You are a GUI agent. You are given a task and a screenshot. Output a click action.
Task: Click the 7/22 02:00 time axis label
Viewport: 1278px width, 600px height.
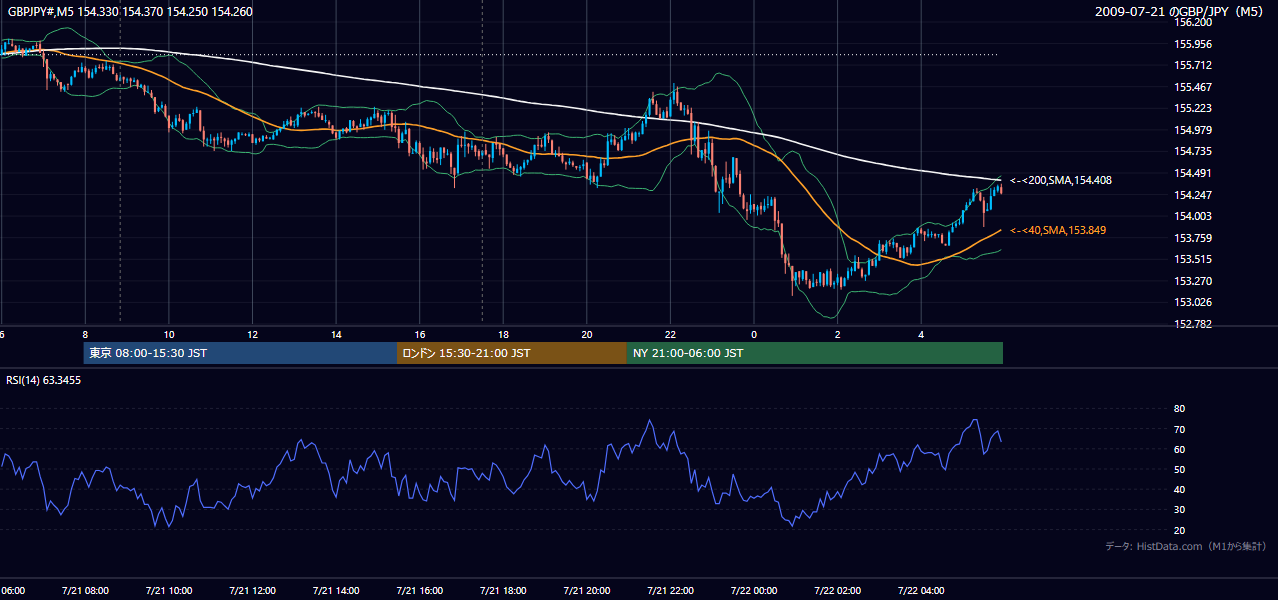coord(838,591)
